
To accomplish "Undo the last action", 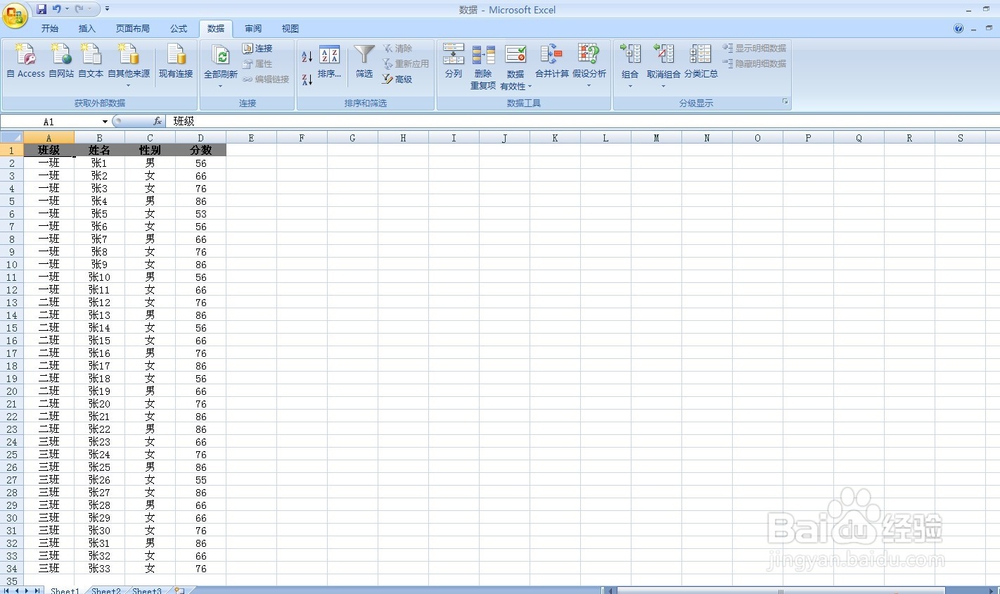I will click(x=57, y=9).
